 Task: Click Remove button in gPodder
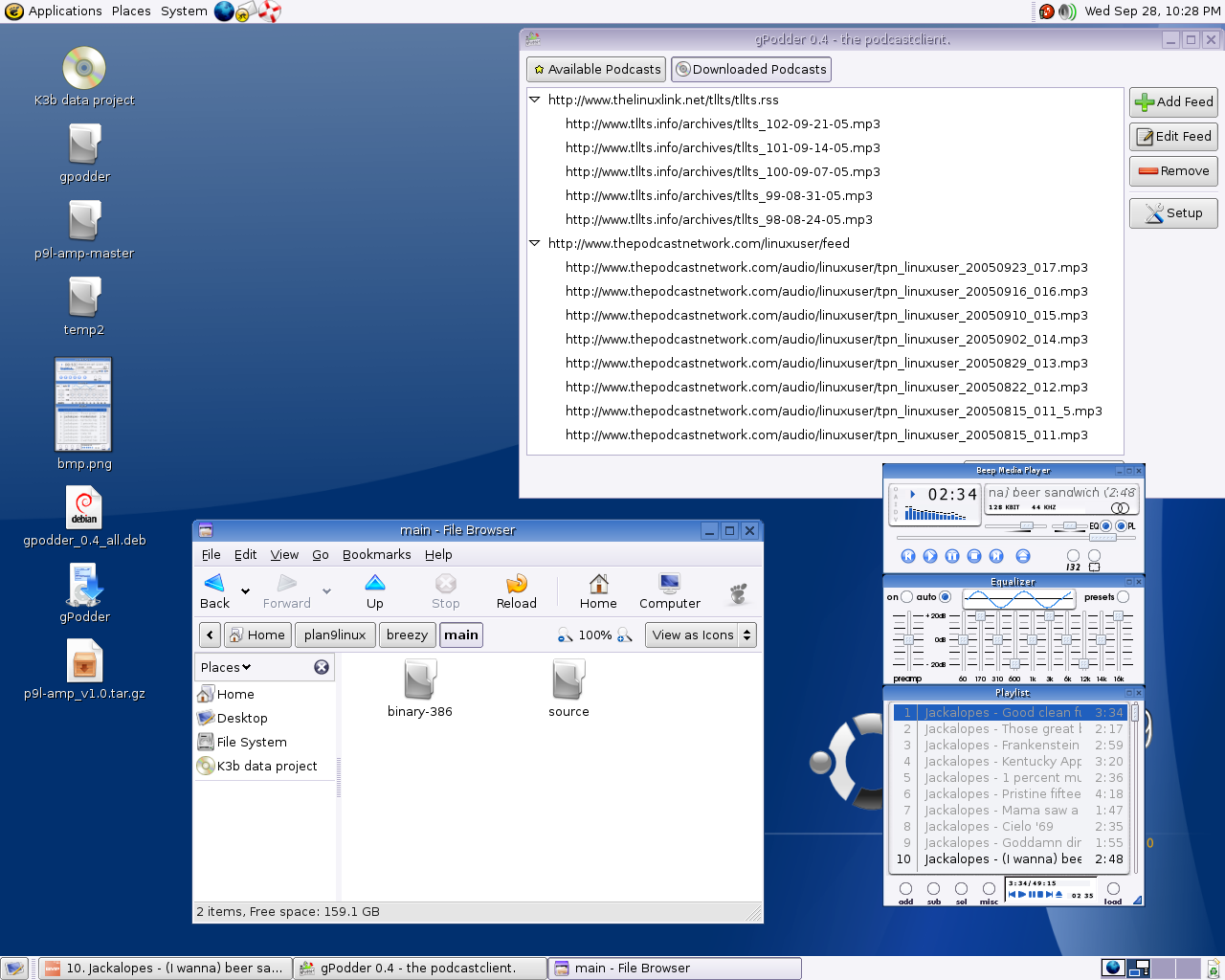coord(1173,170)
